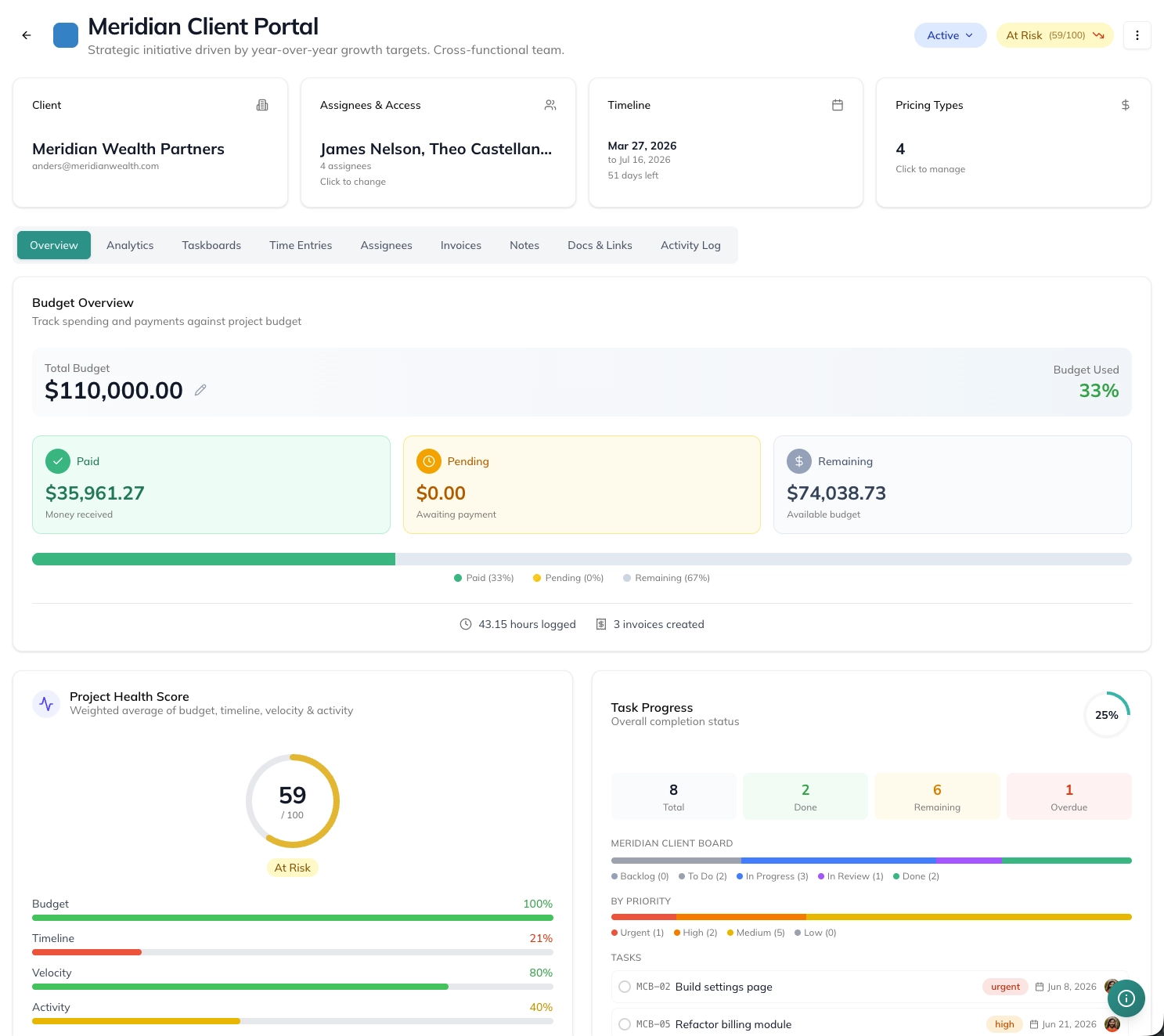Click the back arrow icon
Viewport: 1164px width, 1036px height.
tap(27, 35)
